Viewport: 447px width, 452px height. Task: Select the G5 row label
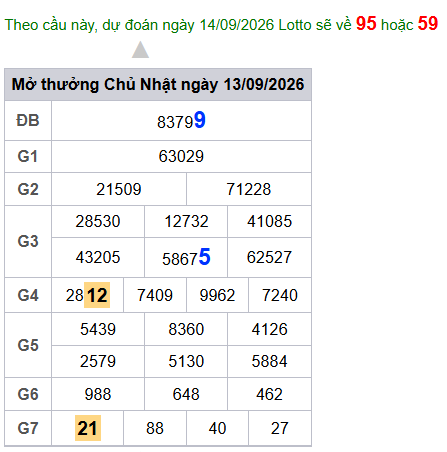click(28, 345)
